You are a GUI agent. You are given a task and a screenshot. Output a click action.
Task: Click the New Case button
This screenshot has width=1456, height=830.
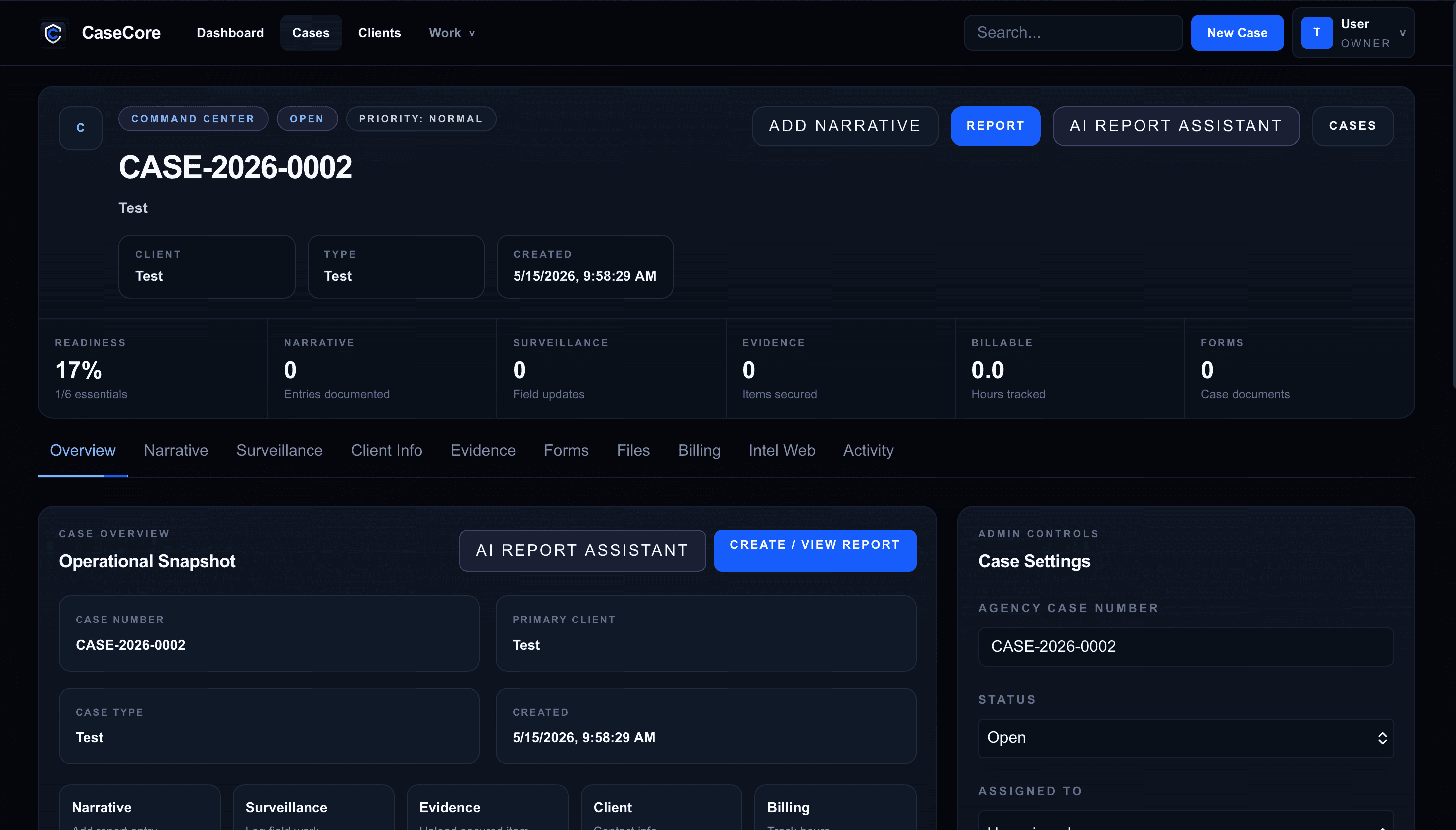pyautogui.click(x=1237, y=33)
